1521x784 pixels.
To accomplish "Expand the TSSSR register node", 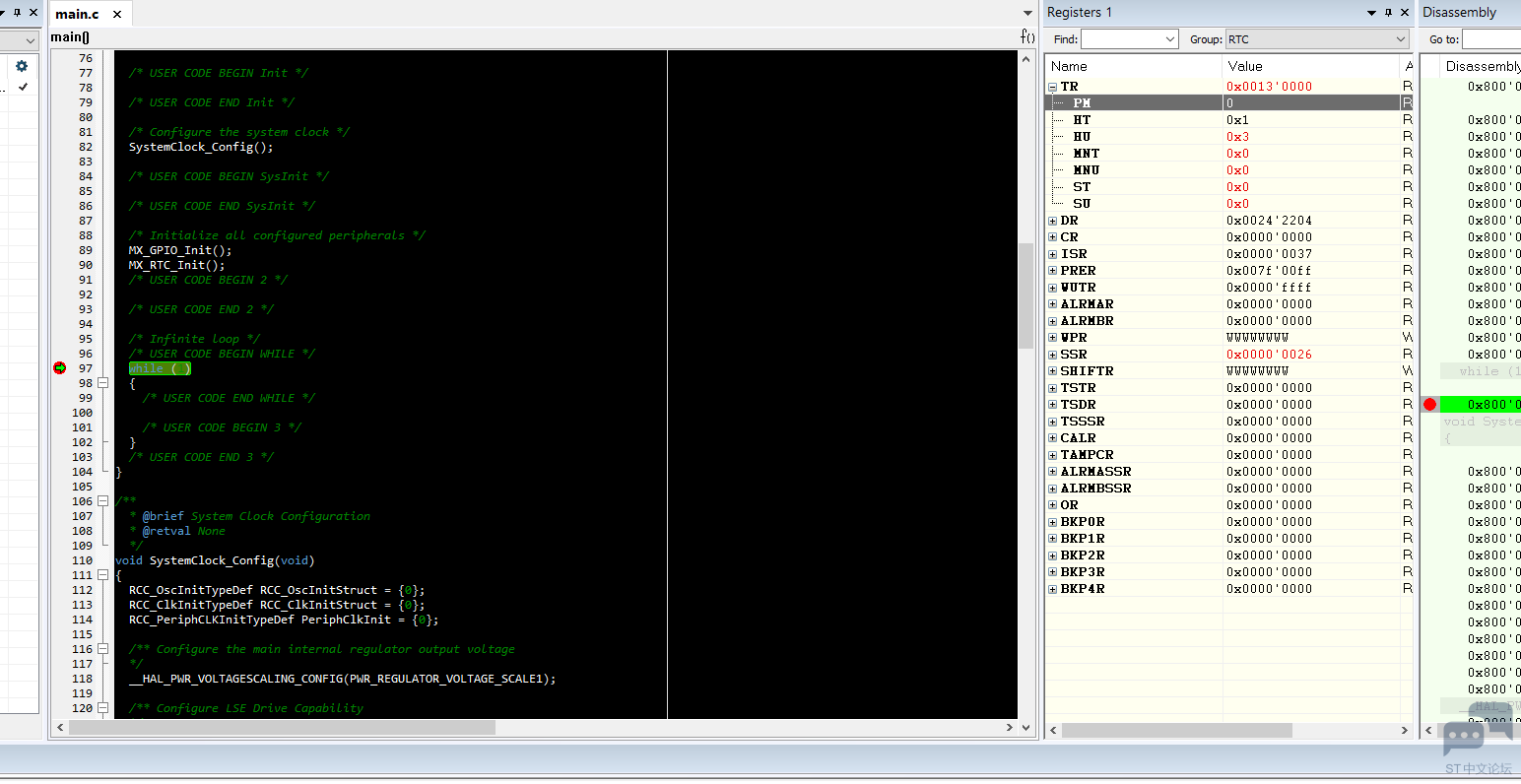I will [x=1052, y=422].
